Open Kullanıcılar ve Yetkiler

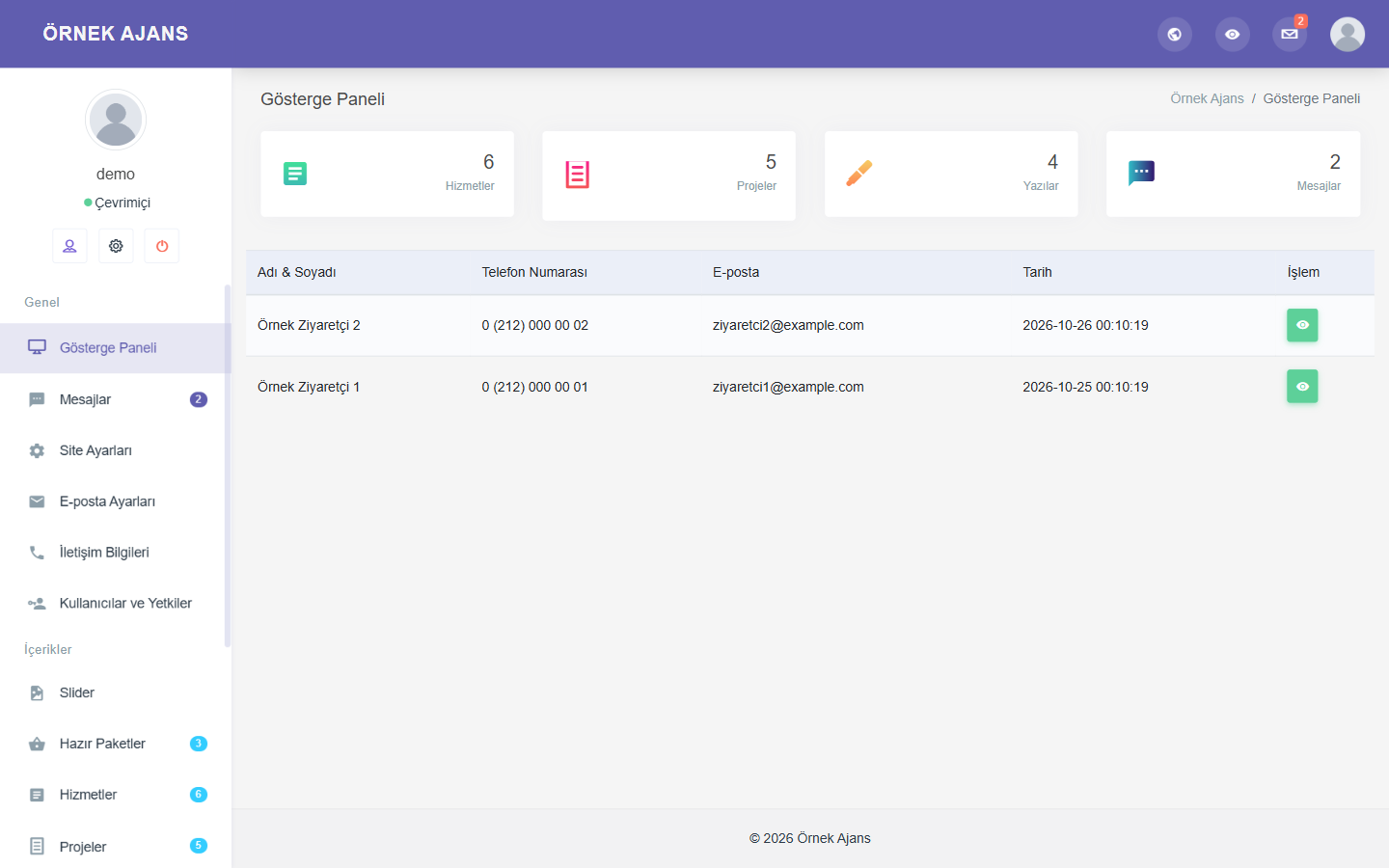click(x=116, y=604)
